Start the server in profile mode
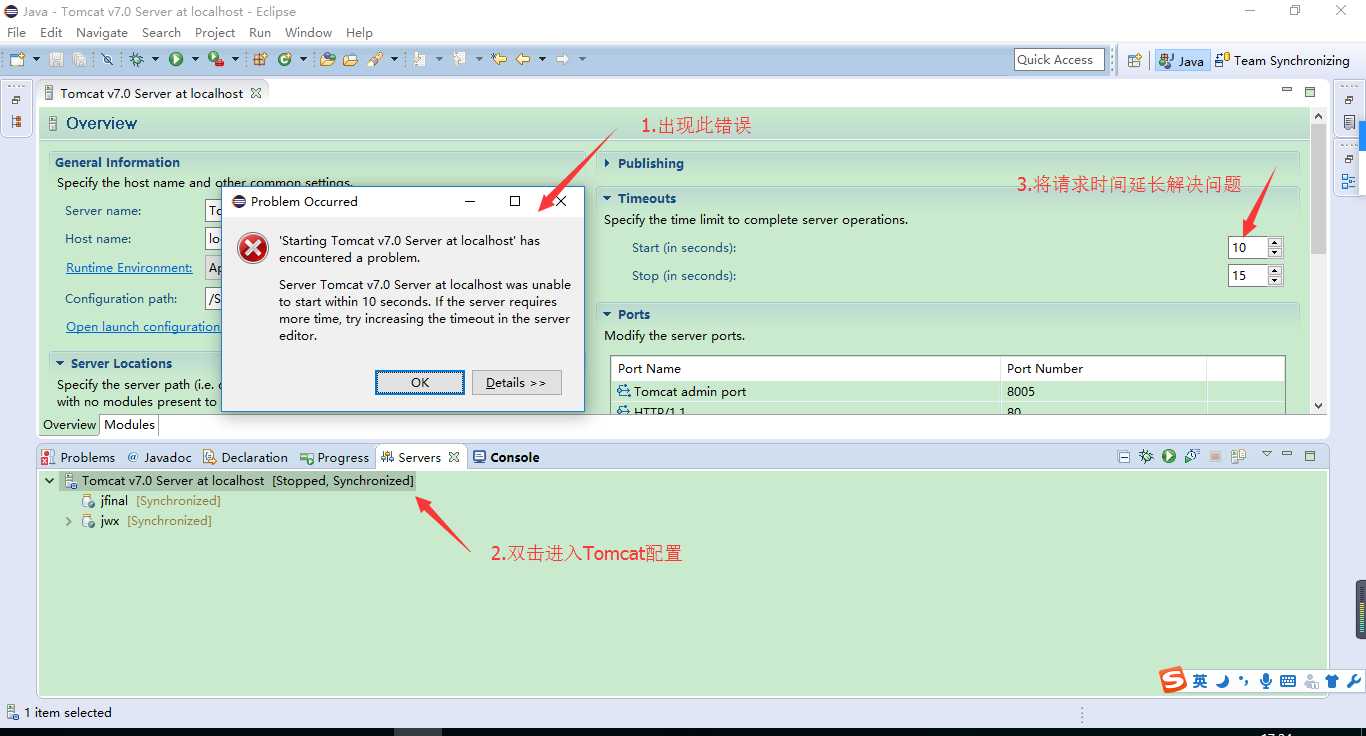 coord(1192,457)
